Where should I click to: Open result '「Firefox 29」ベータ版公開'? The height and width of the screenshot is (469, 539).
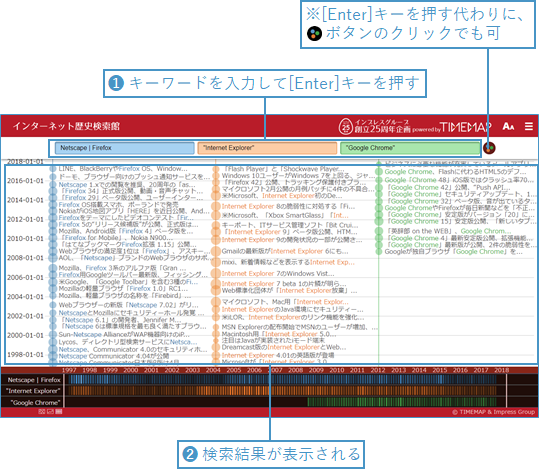click(132, 198)
